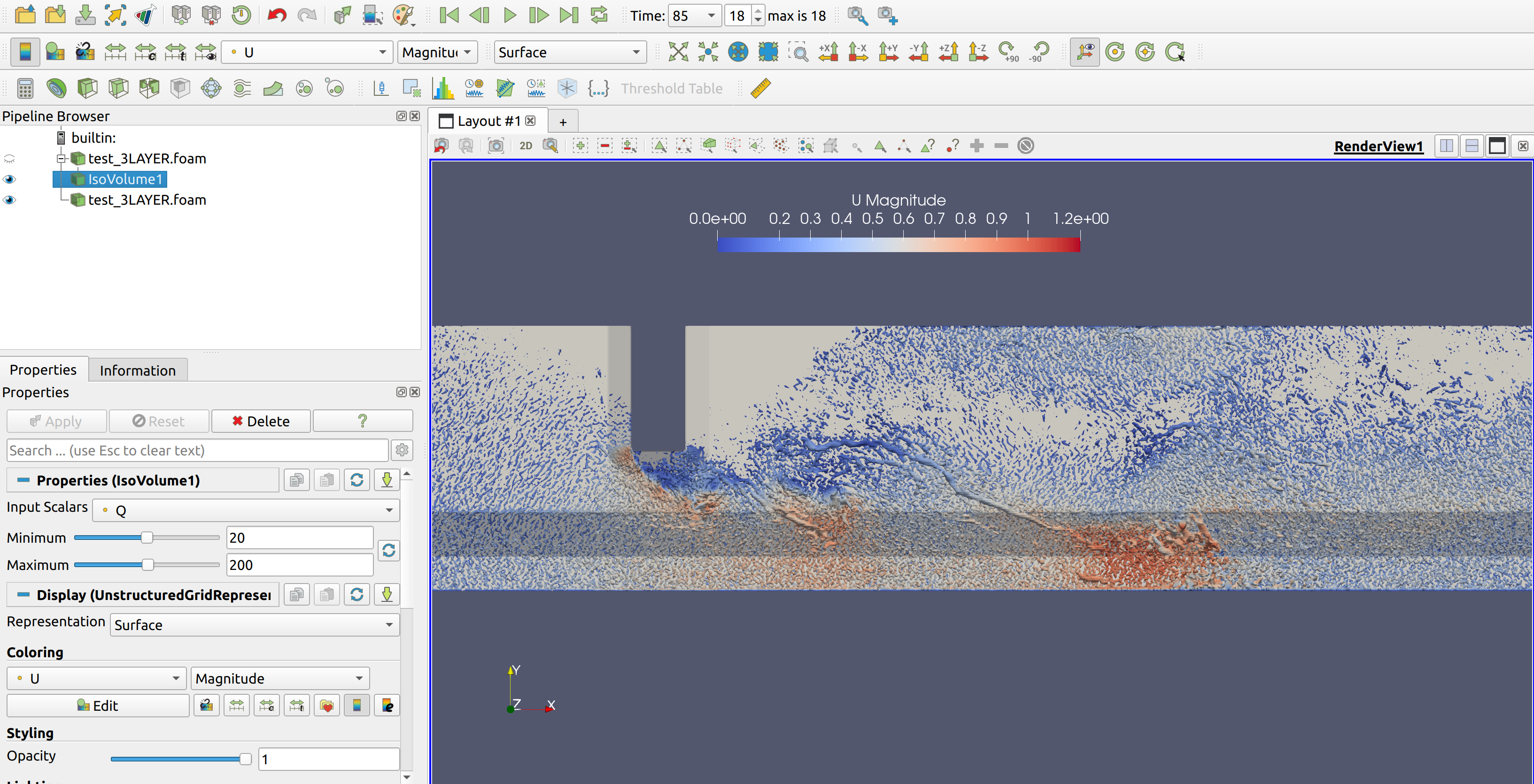The height and width of the screenshot is (784, 1534).
Task: Rotate view 90 degrees clockwise
Action: 1008,53
